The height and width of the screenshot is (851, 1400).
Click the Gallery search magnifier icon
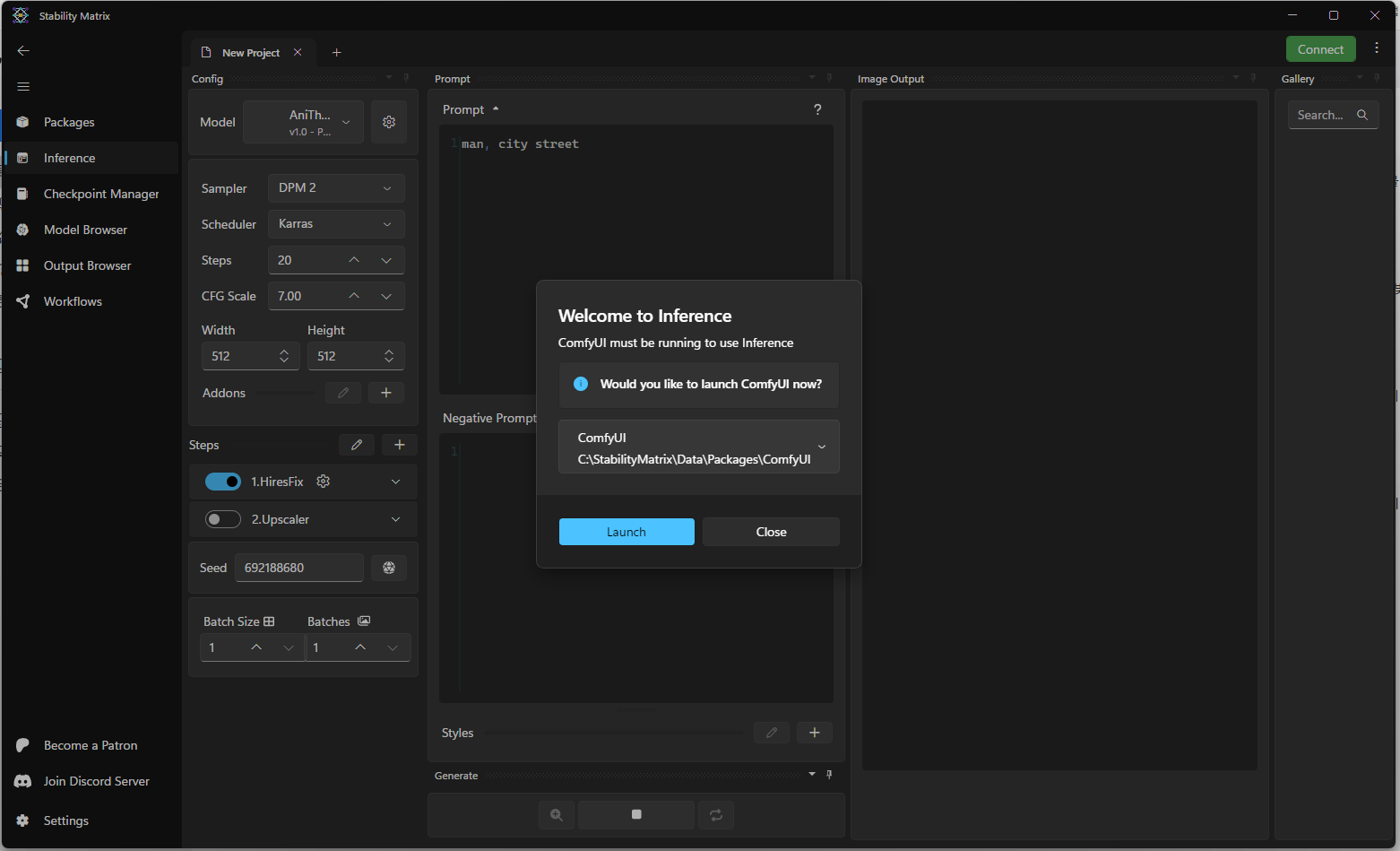(x=1362, y=115)
